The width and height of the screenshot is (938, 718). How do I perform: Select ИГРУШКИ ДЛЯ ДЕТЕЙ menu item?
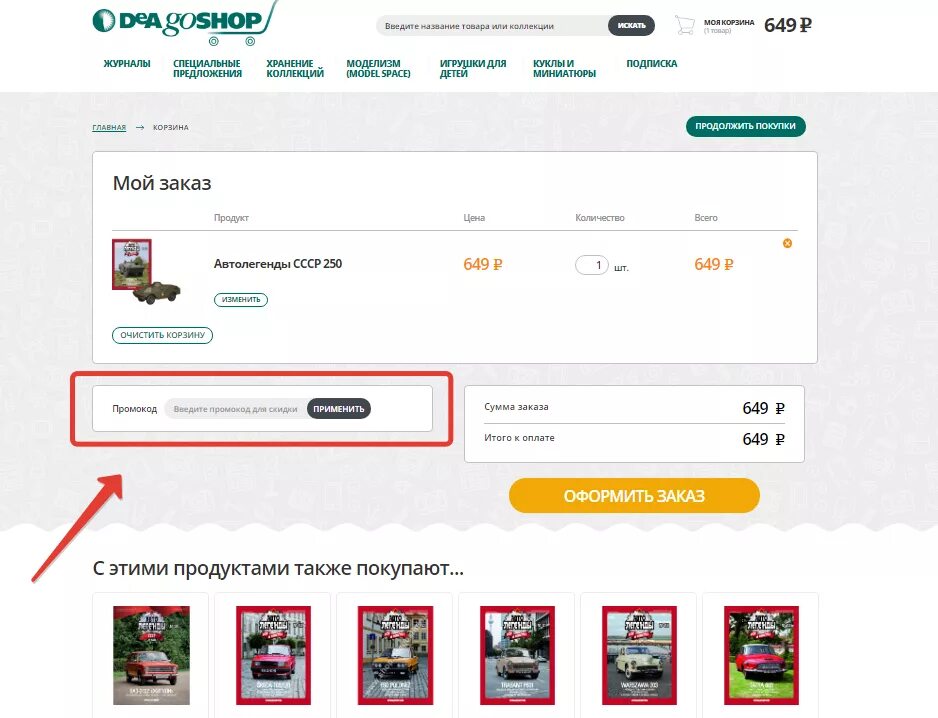pyautogui.click(x=473, y=68)
